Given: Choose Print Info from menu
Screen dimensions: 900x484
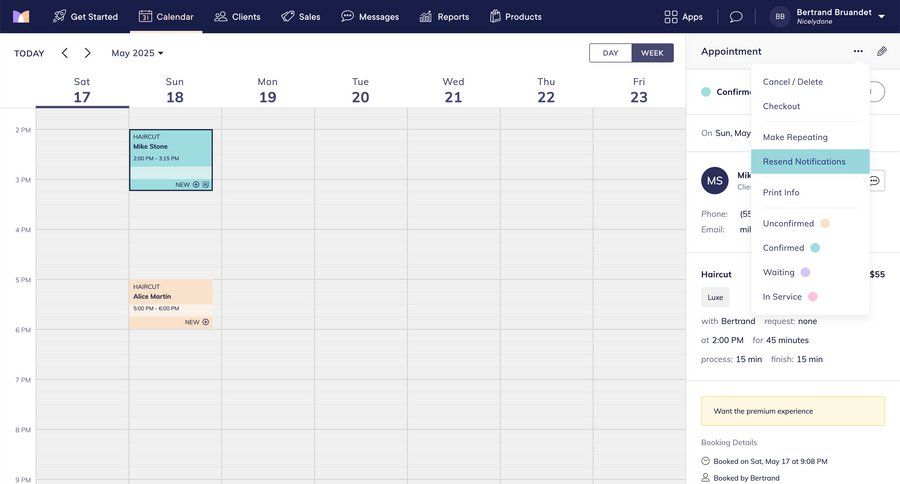Looking at the screenshot, I should click(x=810, y=192).
